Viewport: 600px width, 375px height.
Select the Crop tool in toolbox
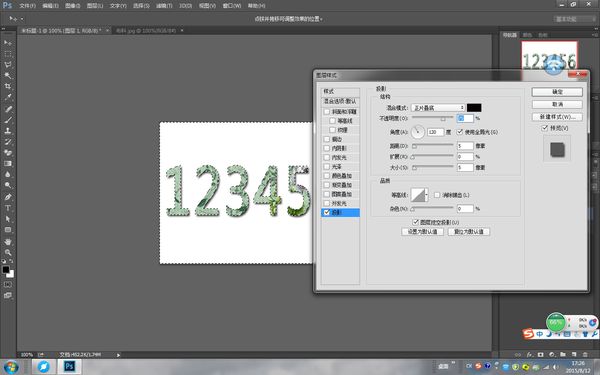pos(8,86)
